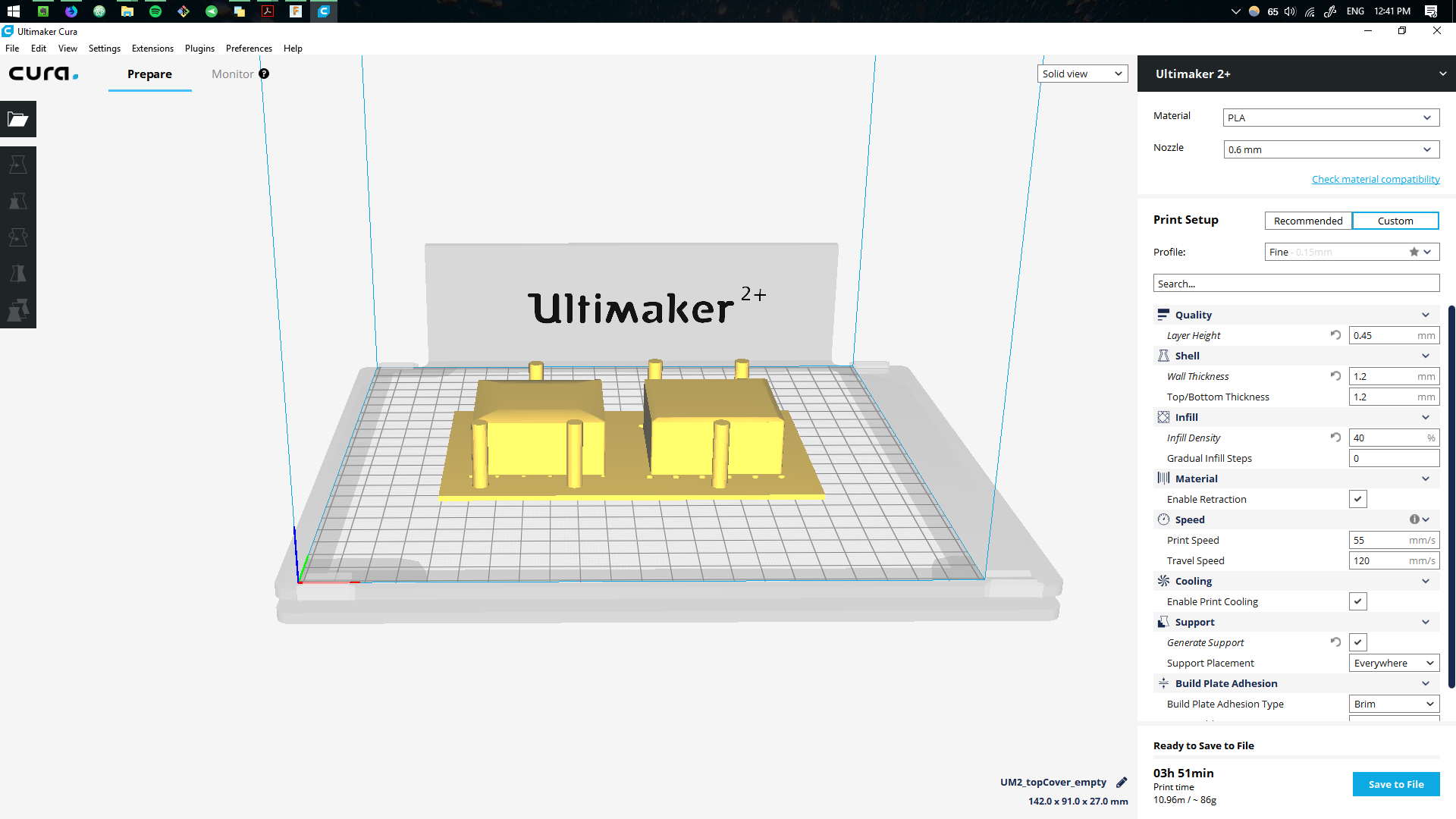Screen dimensions: 1456x819
Task: Open the Extensions menu
Action: click(152, 48)
